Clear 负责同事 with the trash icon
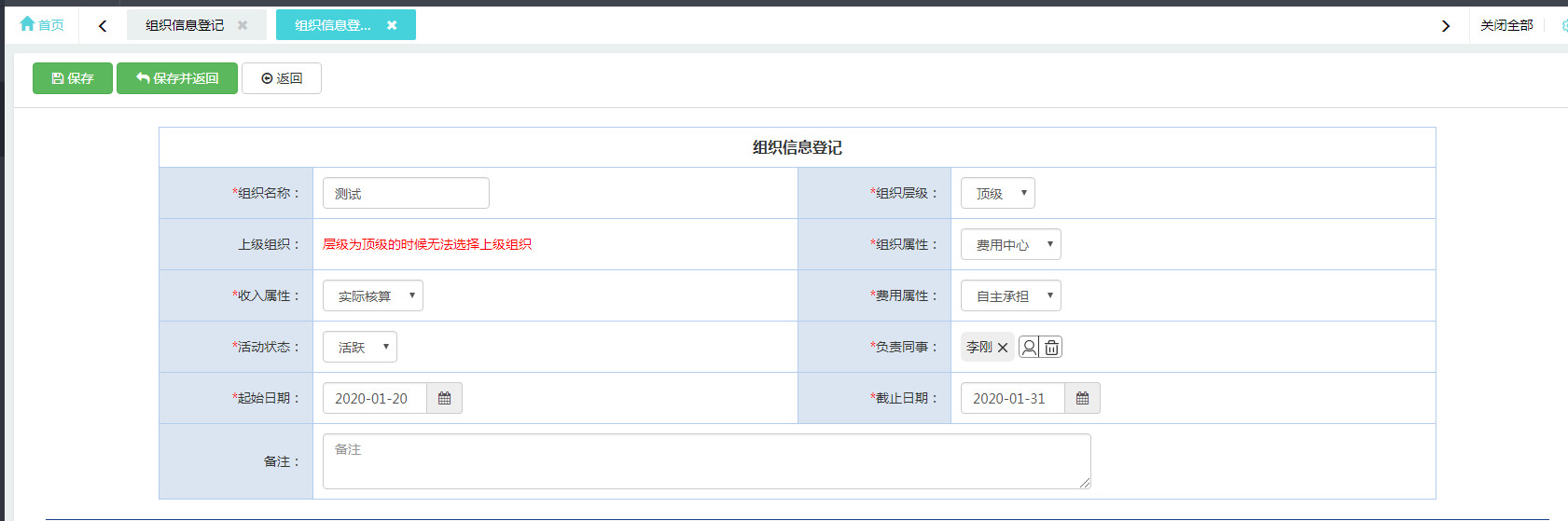Image resolution: width=1568 pixels, height=521 pixels. pos(1051,347)
